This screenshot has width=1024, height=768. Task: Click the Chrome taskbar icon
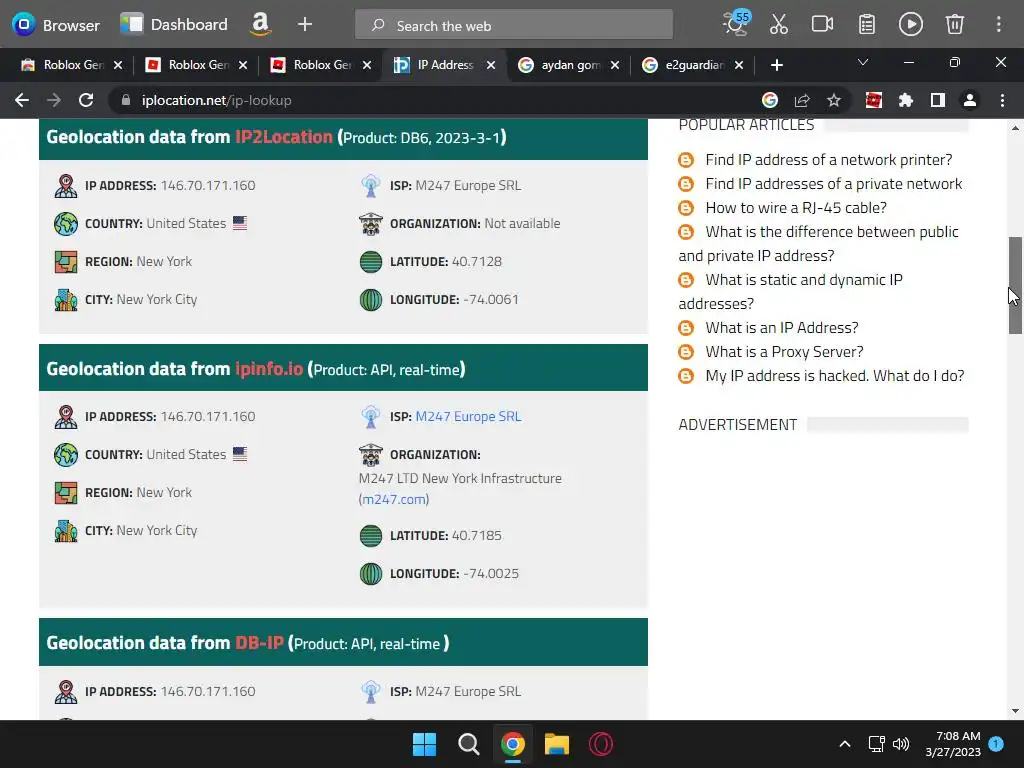coord(513,744)
